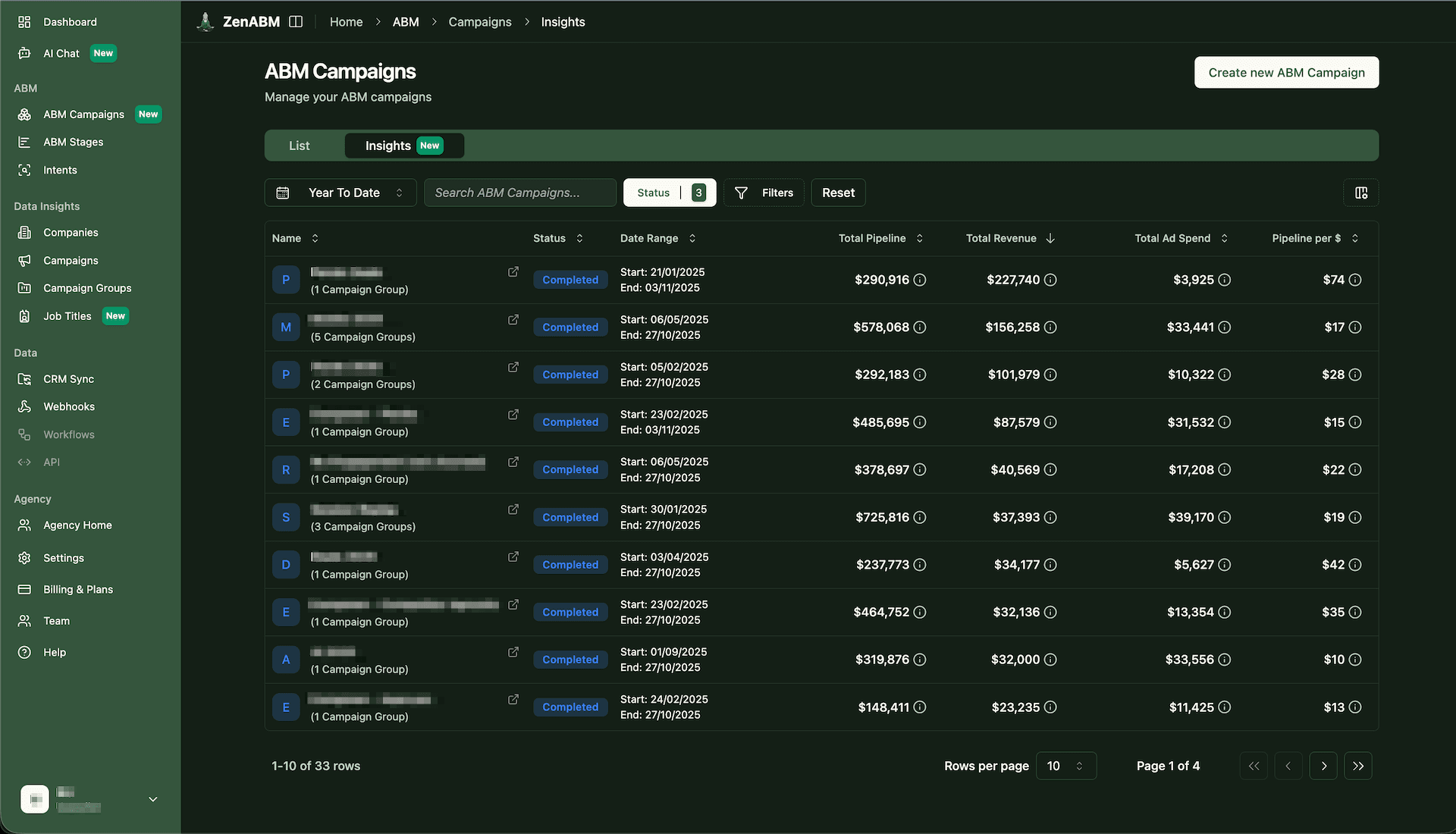1456x834 pixels.
Task: Open the column visibility icon near Filters
Action: click(1360, 193)
